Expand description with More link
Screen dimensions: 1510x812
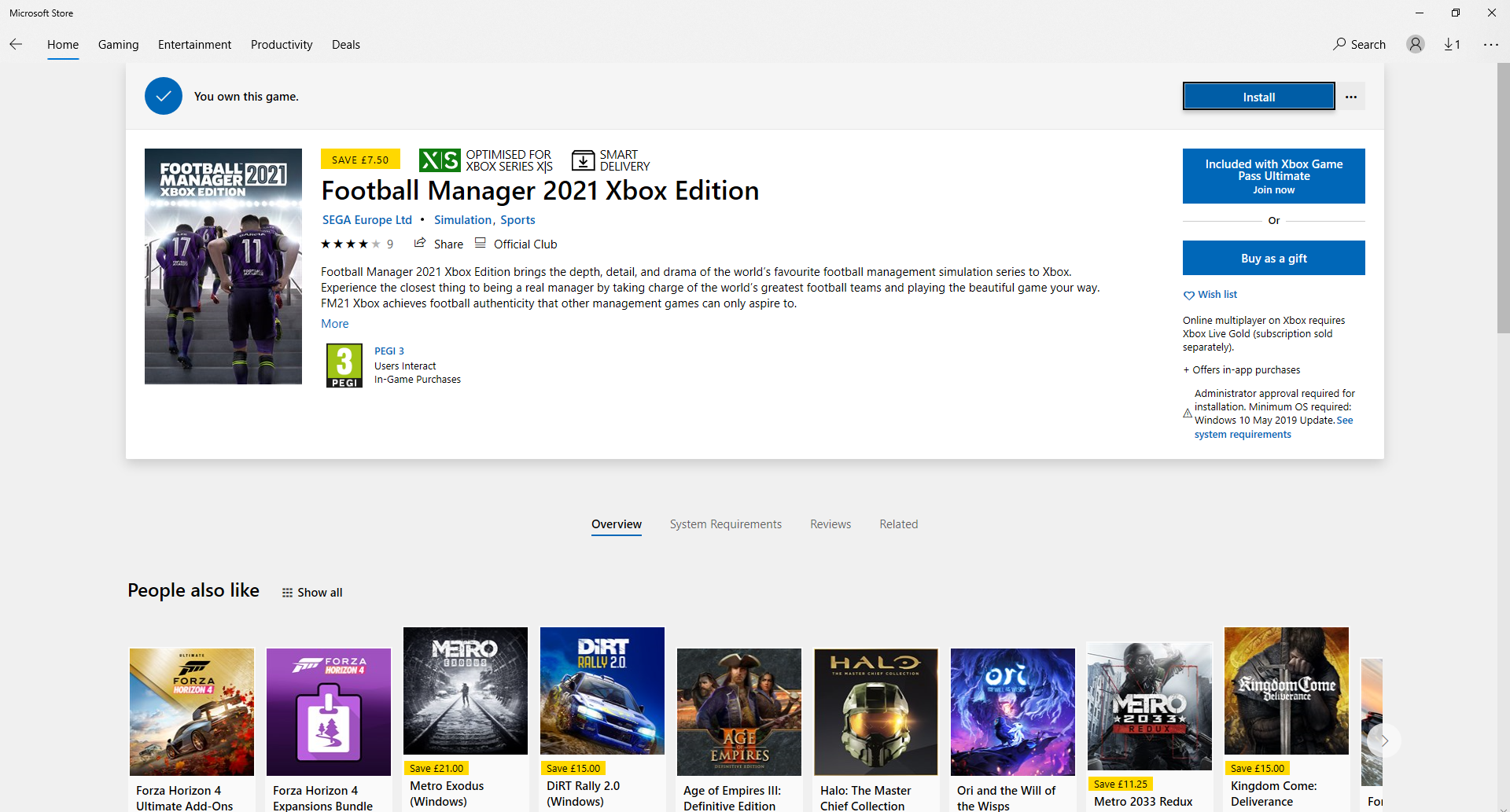click(335, 324)
